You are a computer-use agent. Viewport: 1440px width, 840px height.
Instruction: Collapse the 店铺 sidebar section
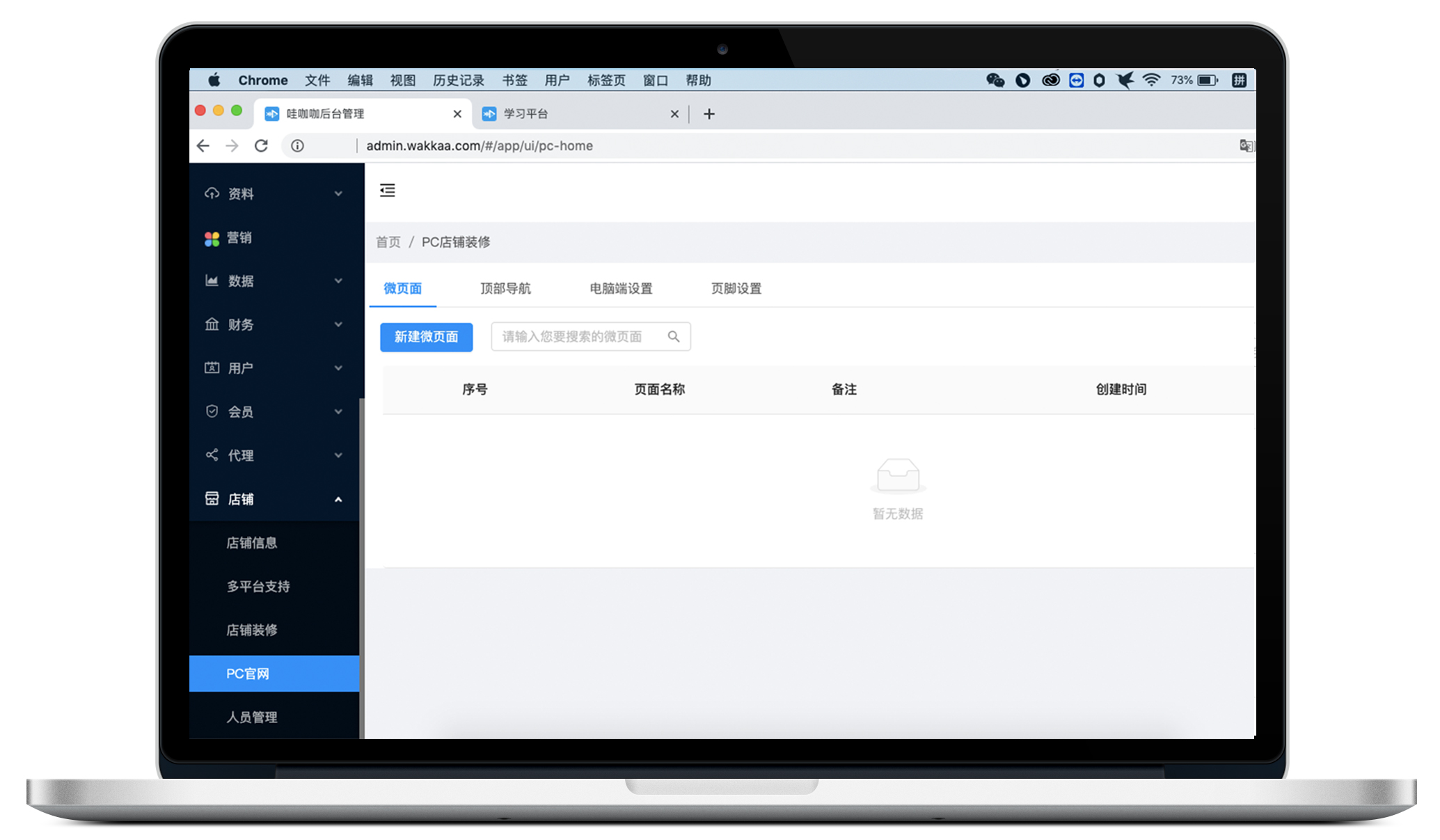[x=338, y=498]
